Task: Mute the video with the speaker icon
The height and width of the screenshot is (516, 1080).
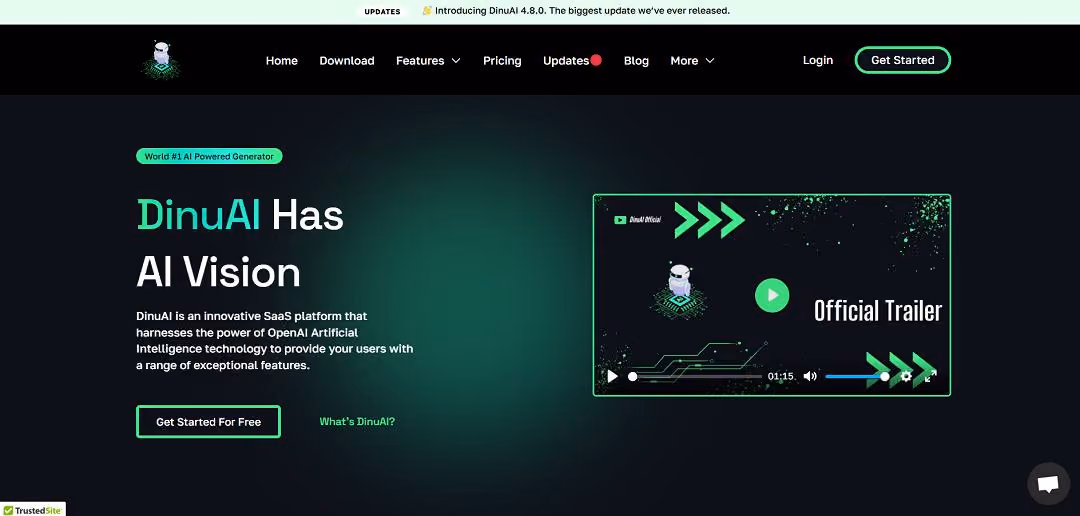Action: point(810,376)
